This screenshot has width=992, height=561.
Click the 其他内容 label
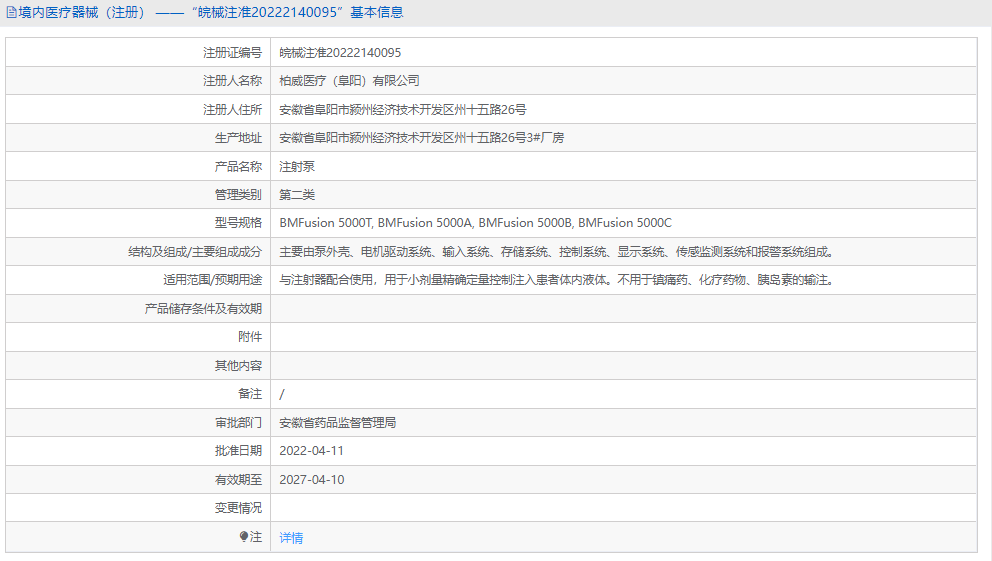click(238, 366)
